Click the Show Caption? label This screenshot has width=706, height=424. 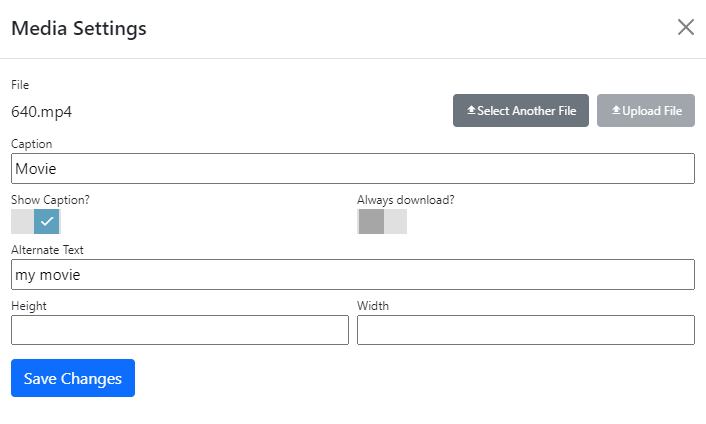(x=50, y=200)
